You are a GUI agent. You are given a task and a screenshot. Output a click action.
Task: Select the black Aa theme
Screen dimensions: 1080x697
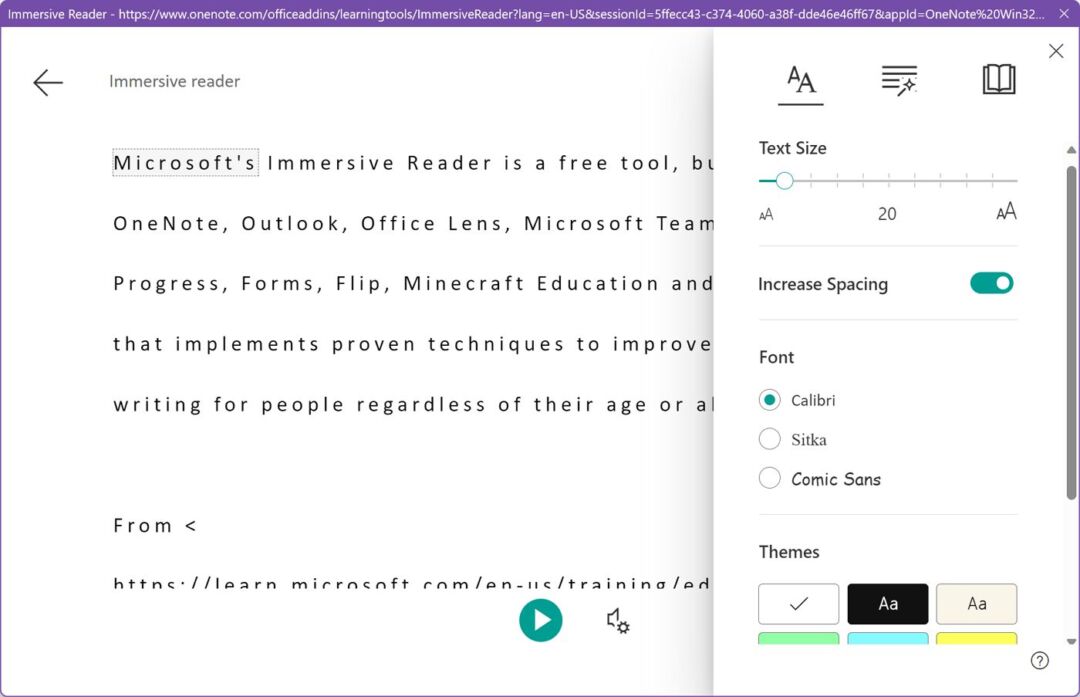tap(887, 603)
